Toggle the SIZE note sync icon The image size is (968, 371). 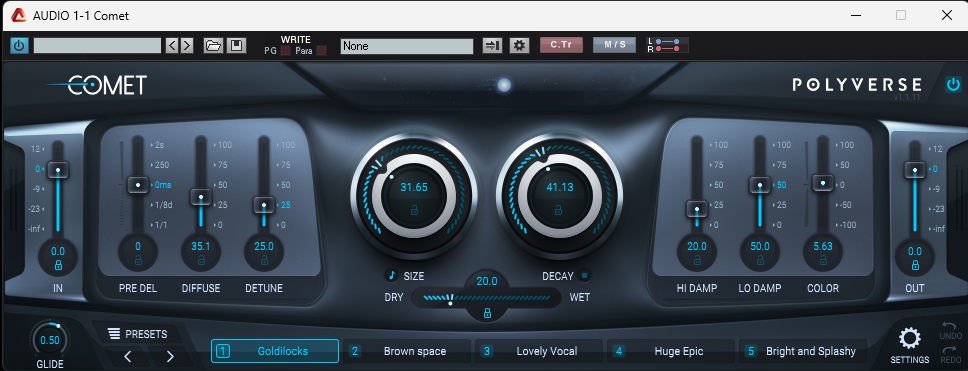click(x=391, y=275)
